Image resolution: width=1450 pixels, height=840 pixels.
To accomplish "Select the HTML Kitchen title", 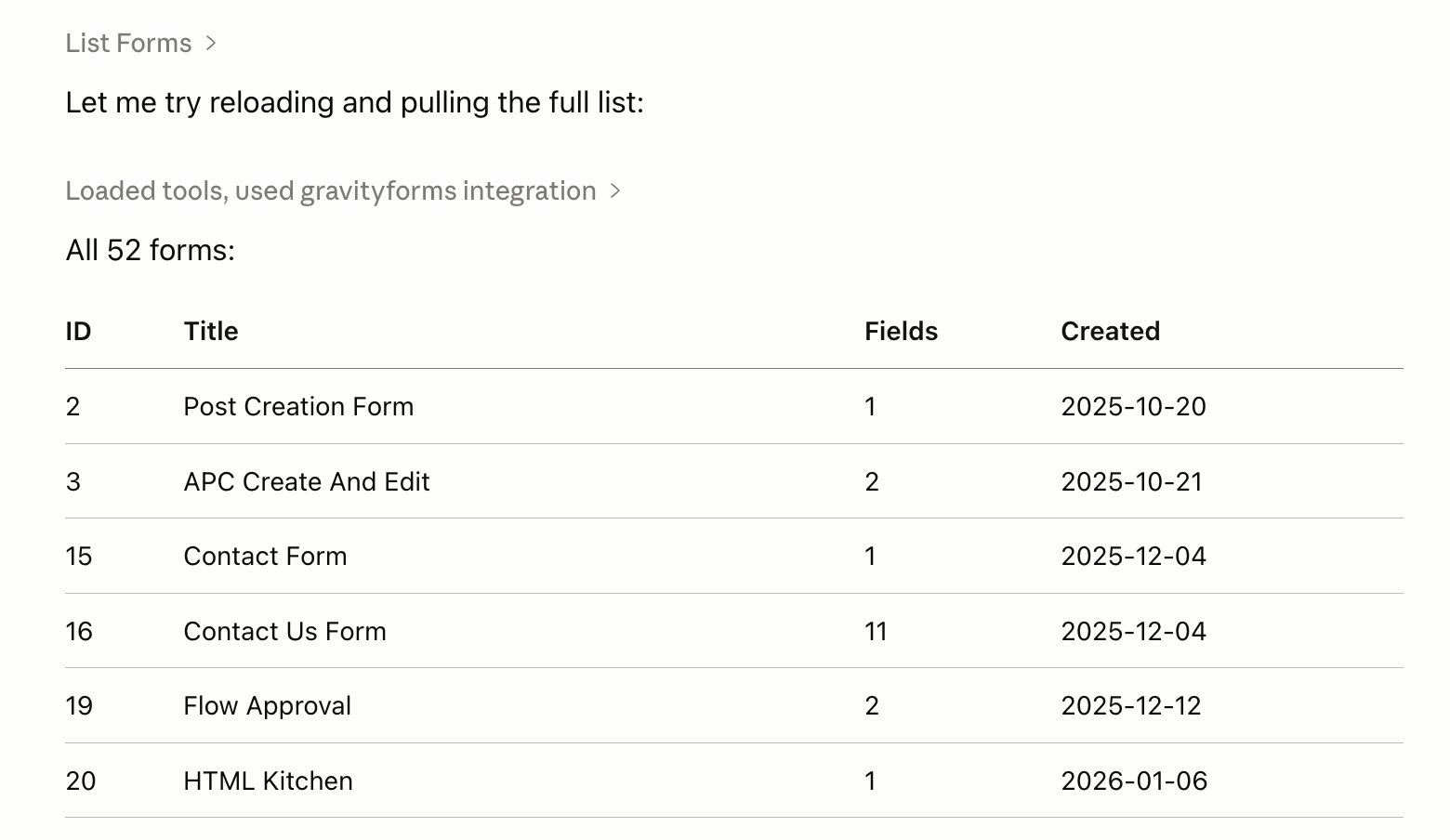I will tap(268, 781).
